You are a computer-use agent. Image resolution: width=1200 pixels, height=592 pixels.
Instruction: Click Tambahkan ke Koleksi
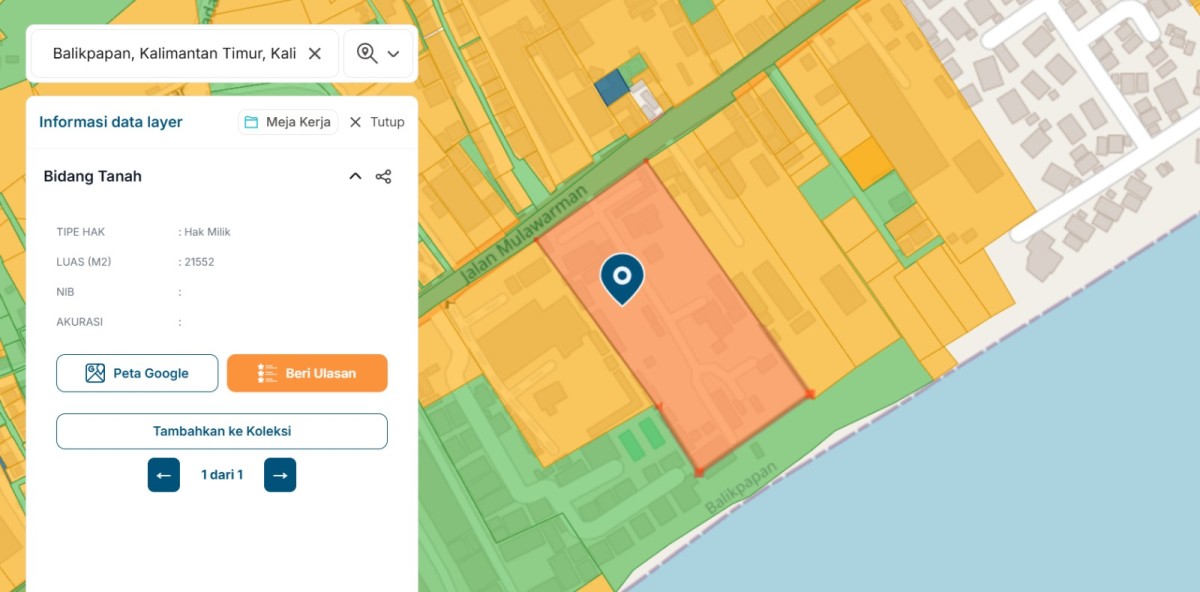(221, 431)
